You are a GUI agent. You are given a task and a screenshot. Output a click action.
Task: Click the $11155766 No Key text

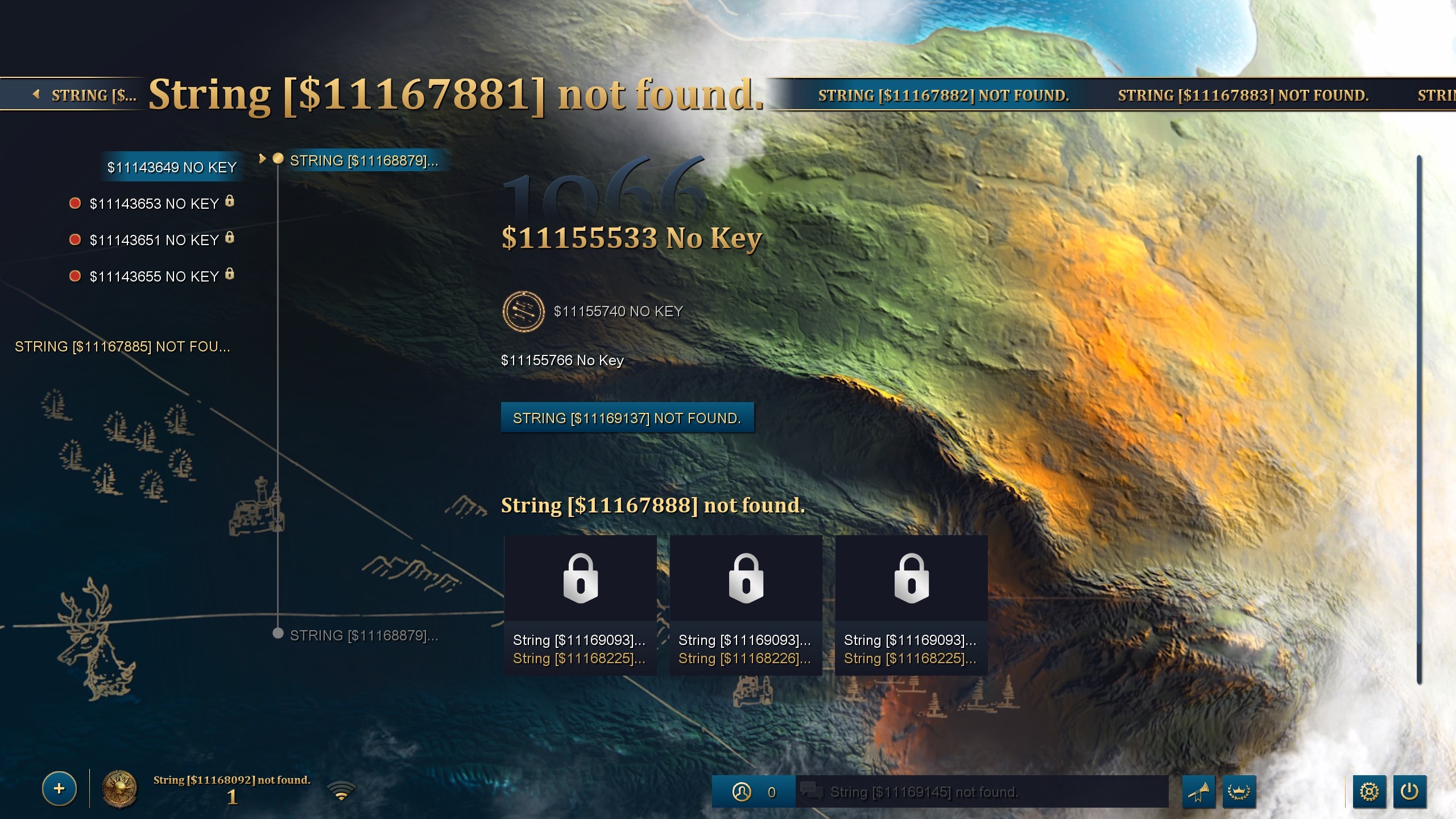point(562,361)
